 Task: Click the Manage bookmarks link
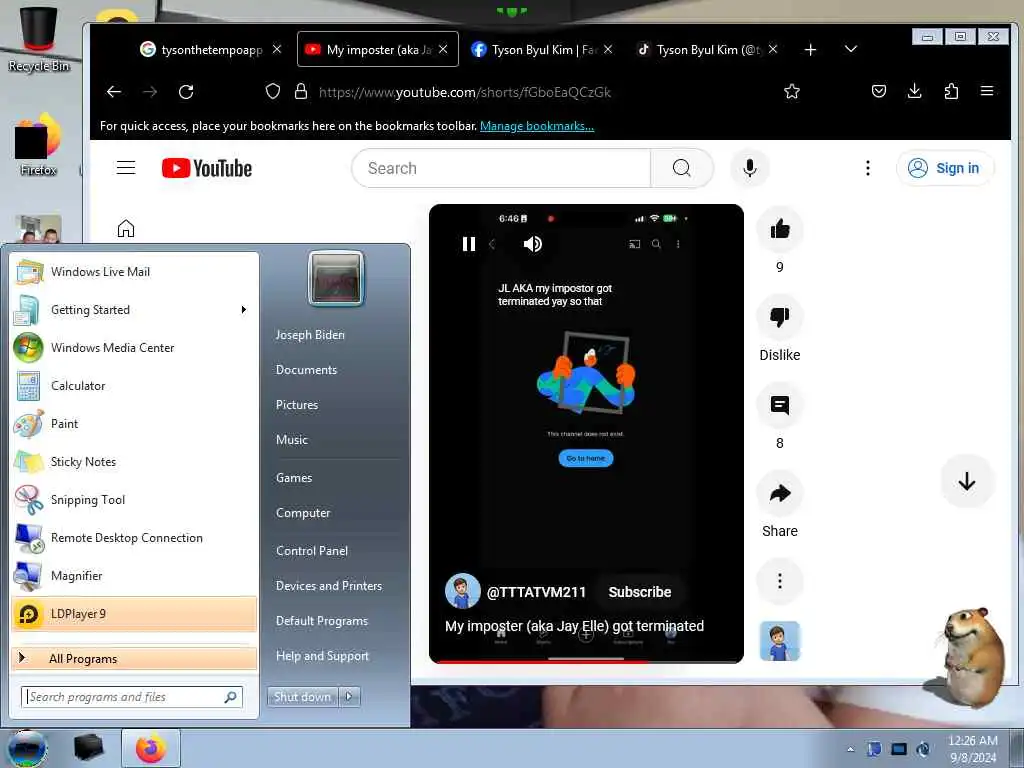point(537,126)
